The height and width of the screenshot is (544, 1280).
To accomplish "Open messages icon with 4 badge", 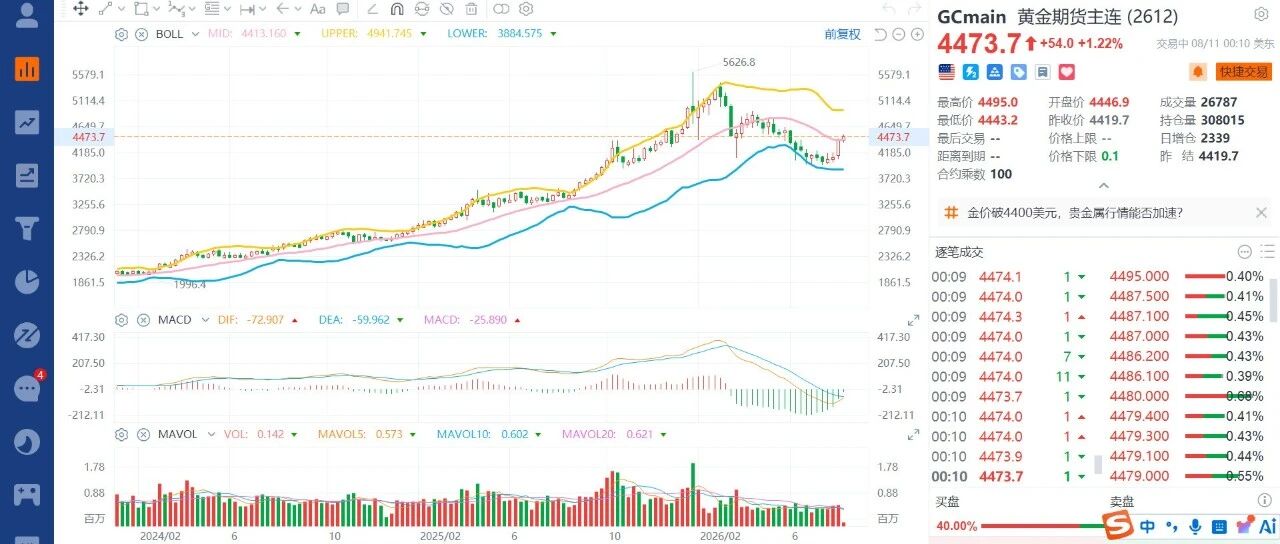I will pos(27,388).
